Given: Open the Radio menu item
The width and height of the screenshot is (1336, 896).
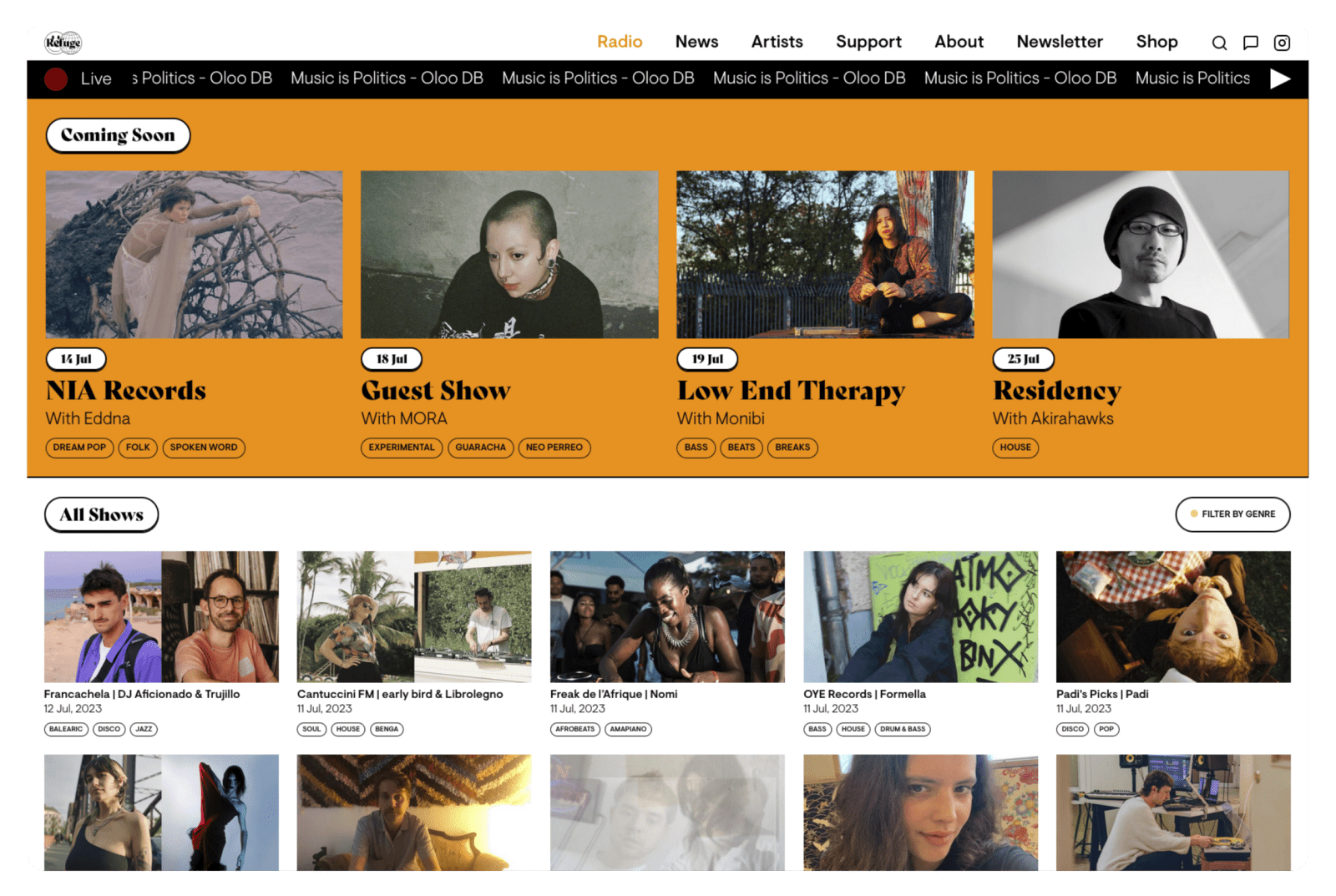Looking at the screenshot, I should [x=620, y=42].
